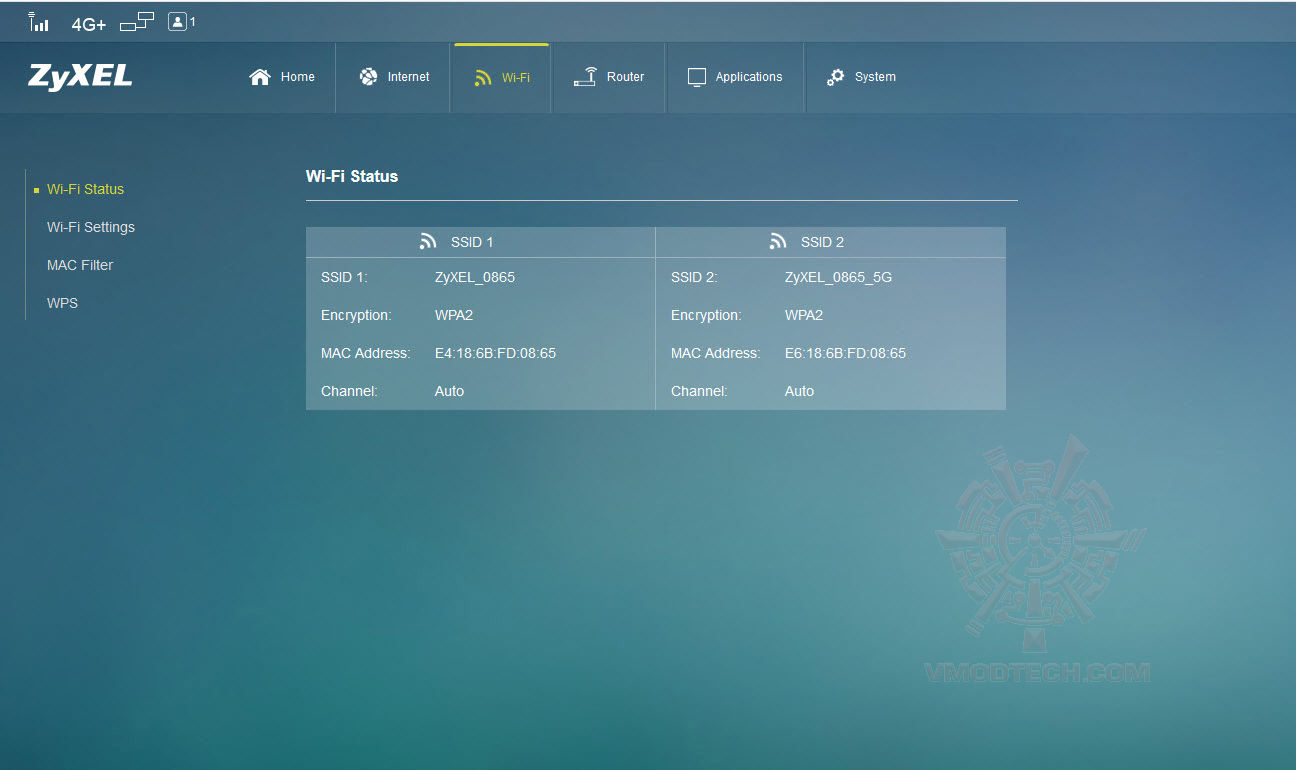Screen dimensions: 1296x770
Task: Click the Encryption label in SSID 2 column
Action: 706,315
